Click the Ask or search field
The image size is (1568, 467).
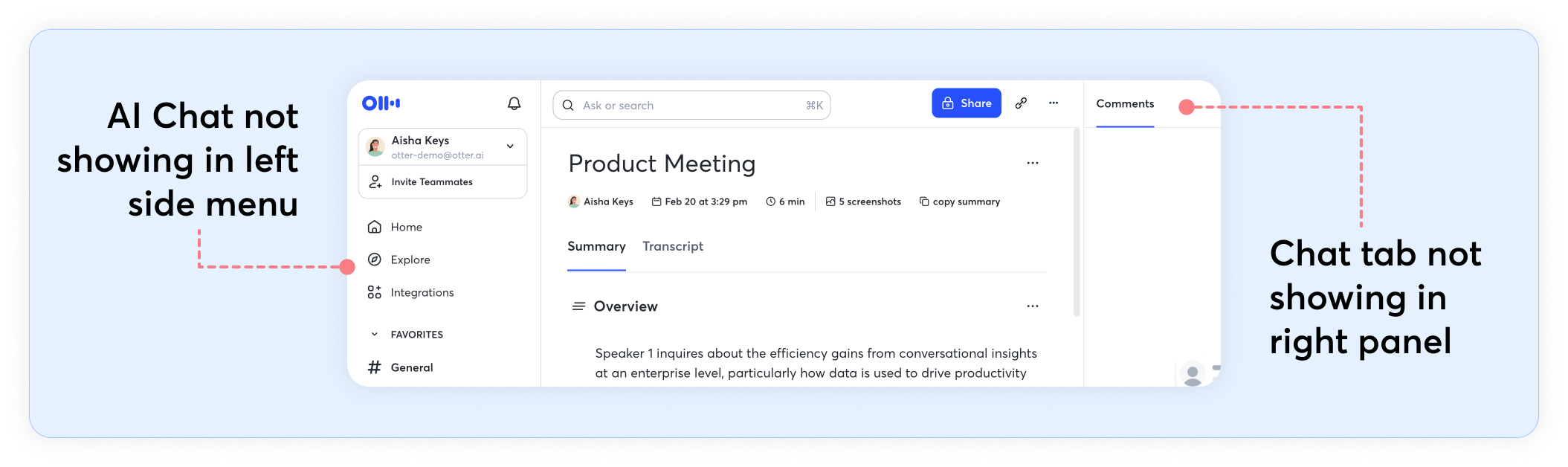(x=691, y=106)
